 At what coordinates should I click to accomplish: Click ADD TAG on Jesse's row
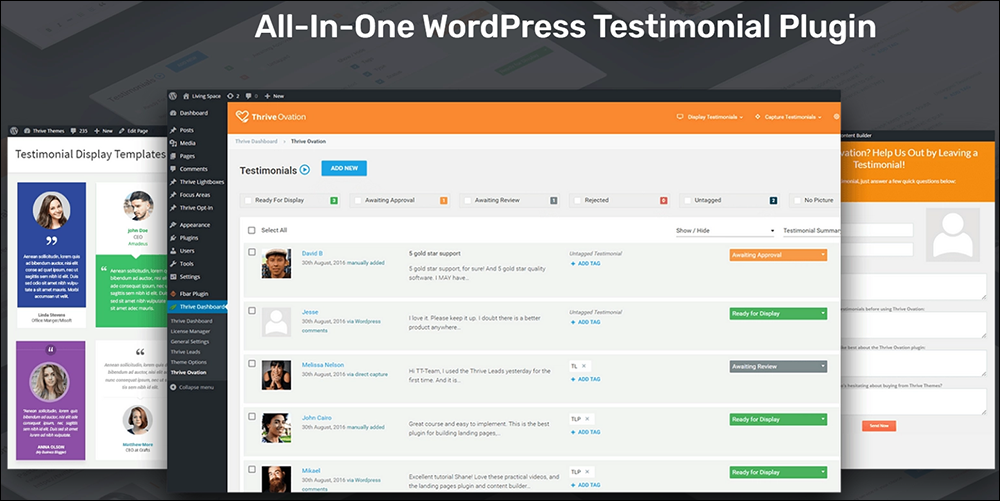(x=585, y=323)
